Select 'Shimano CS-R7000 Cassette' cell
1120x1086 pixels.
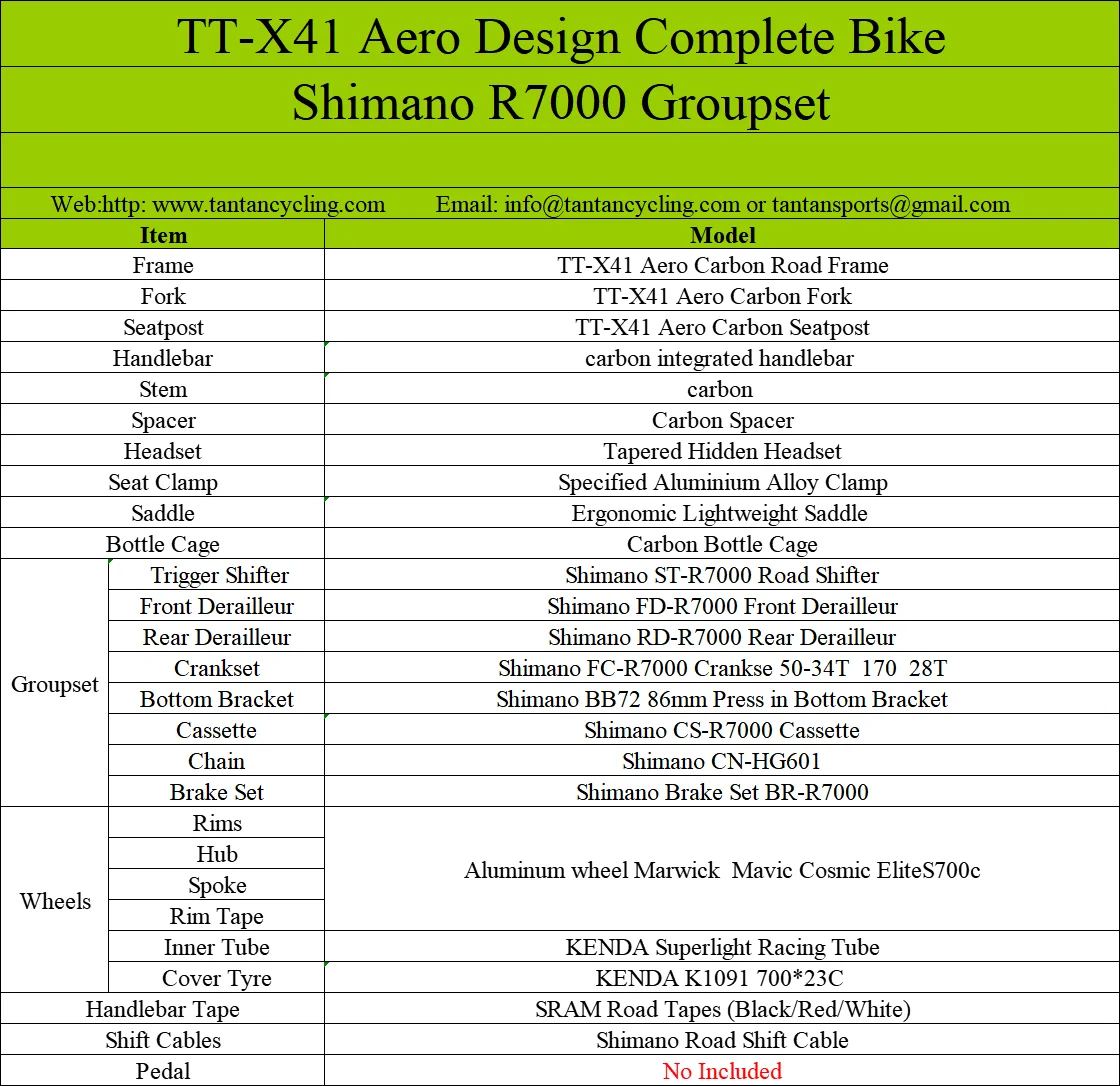[x=722, y=729]
